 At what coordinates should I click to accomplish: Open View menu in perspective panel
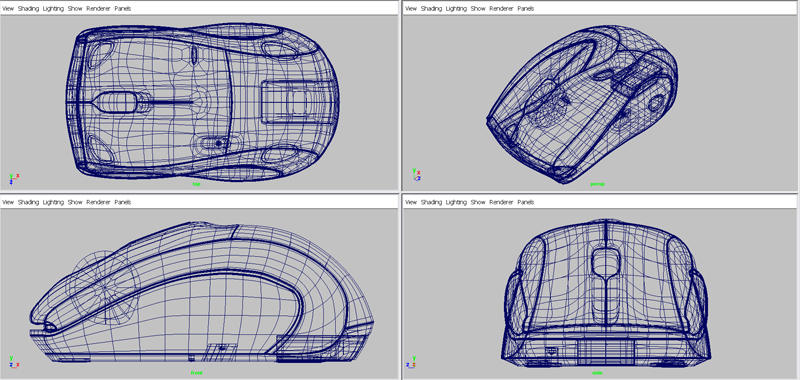[x=411, y=9]
